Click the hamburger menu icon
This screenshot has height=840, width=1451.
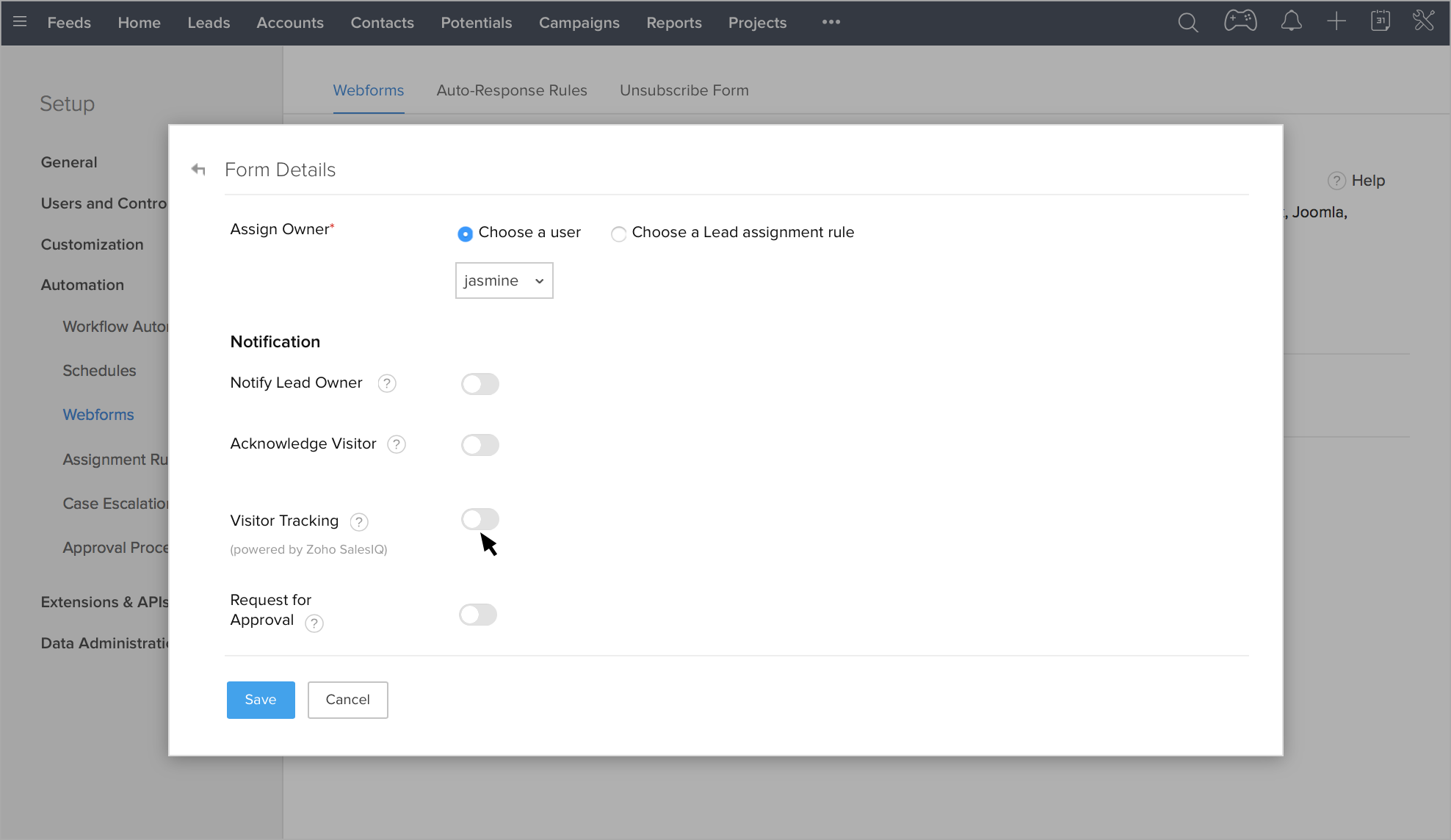click(x=20, y=22)
